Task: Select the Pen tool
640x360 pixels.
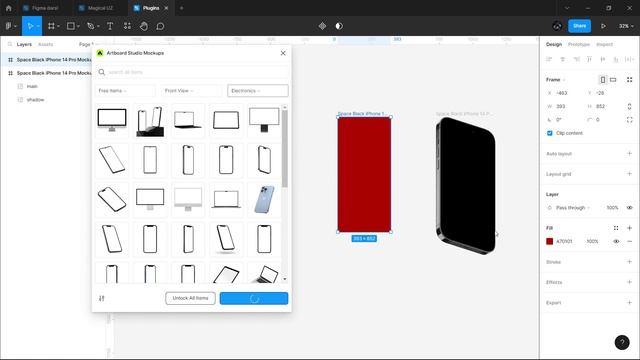Action: [91, 26]
